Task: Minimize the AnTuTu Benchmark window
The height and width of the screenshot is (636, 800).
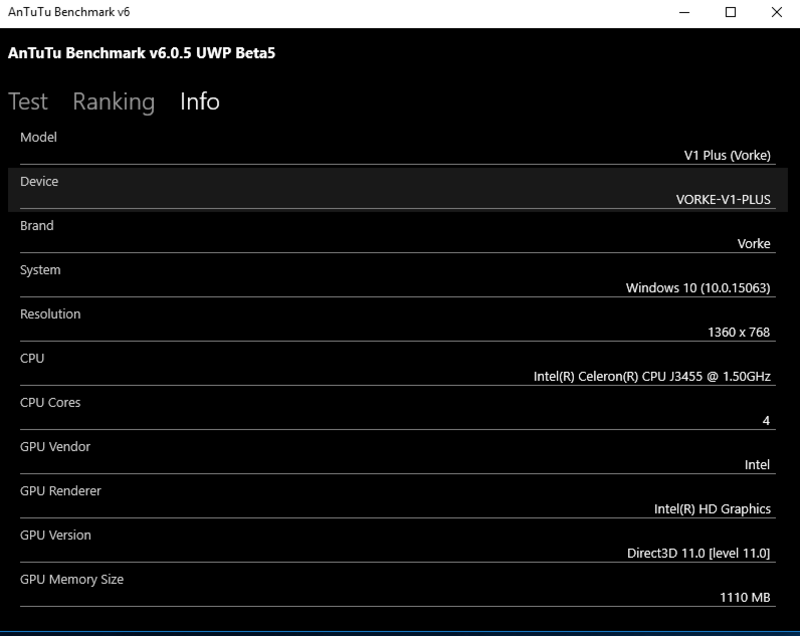Action: coord(684,12)
